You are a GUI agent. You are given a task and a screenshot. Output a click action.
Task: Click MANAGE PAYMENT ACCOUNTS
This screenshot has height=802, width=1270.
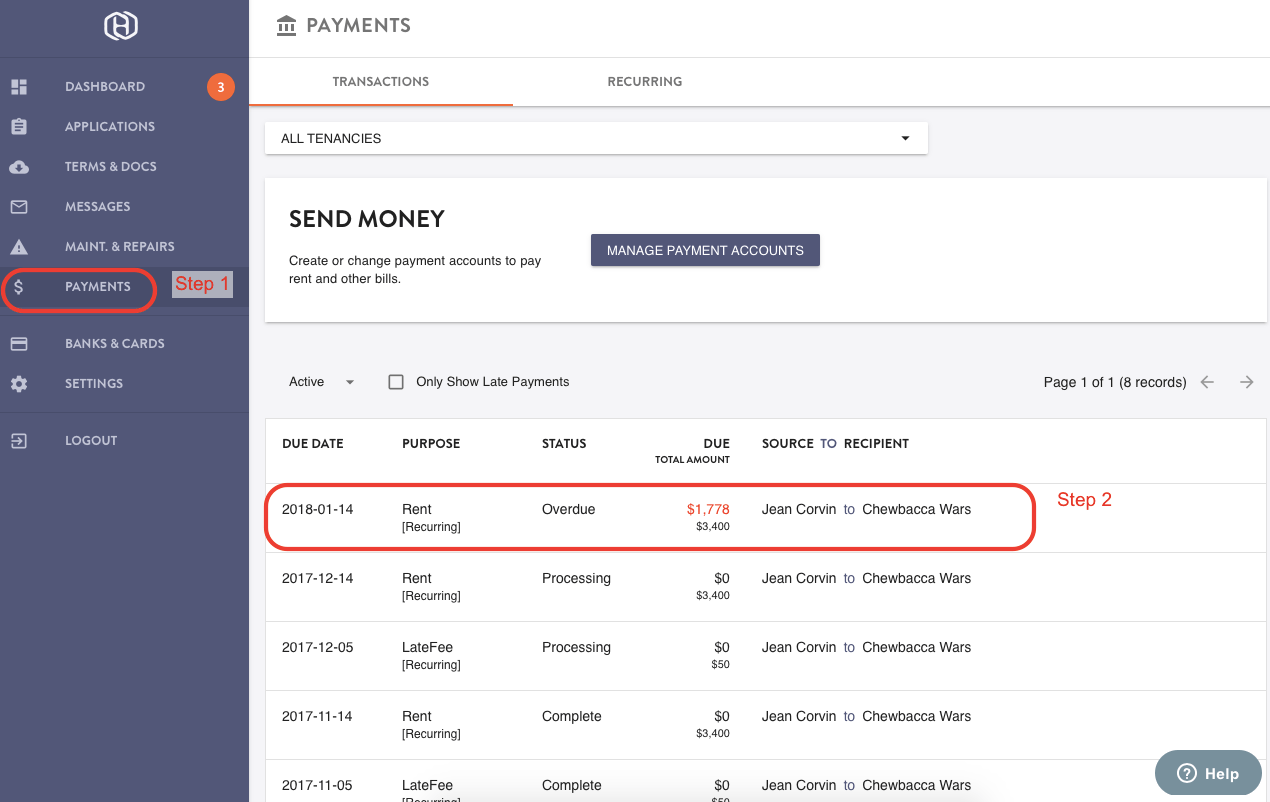[x=705, y=250]
